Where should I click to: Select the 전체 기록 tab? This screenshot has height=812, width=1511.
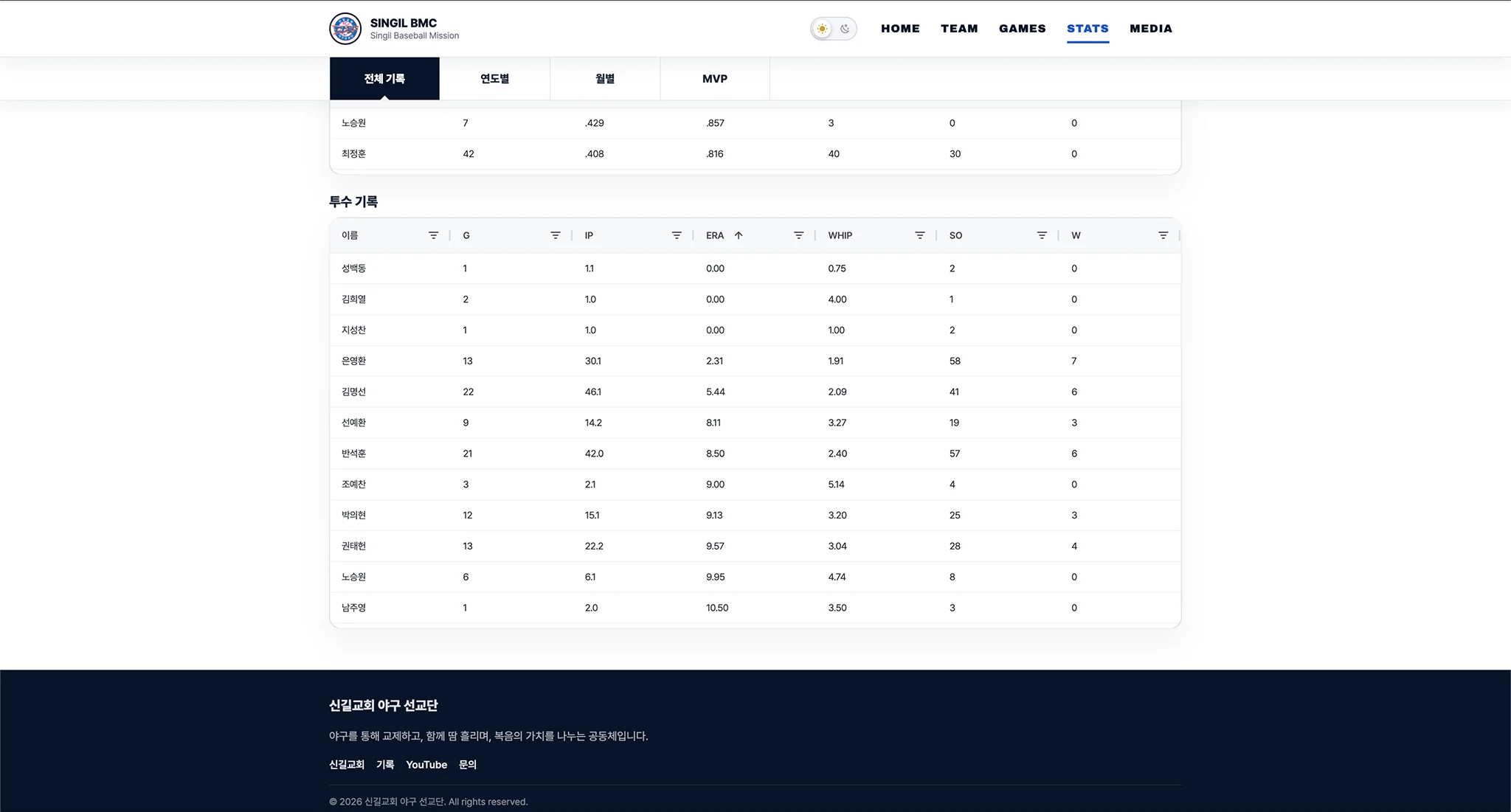pyautogui.click(x=384, y=78)
